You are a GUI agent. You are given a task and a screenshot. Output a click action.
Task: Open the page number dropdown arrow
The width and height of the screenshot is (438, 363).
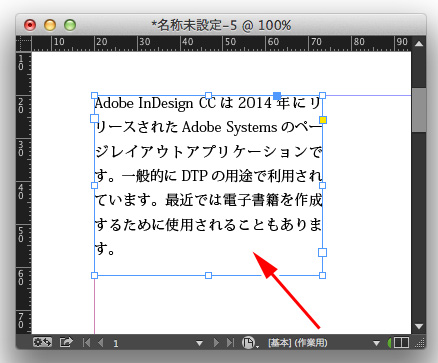pyautogui.click(x=199, y=343)
